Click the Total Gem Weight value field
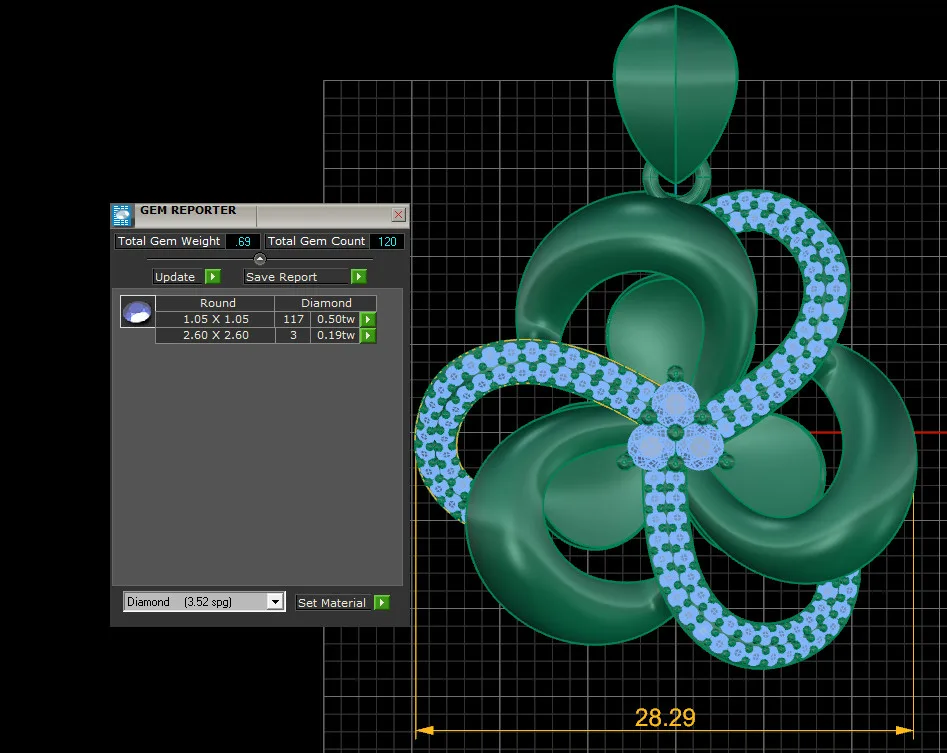 point(243,242)
